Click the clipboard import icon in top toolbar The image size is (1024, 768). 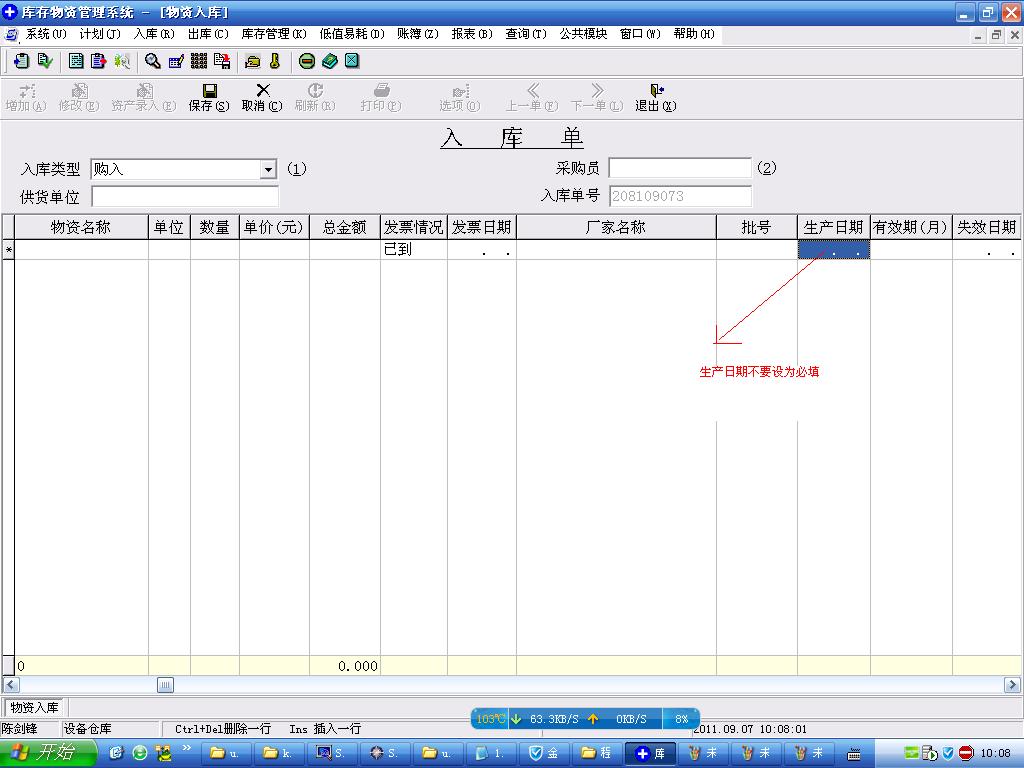(x=21, y=61)
